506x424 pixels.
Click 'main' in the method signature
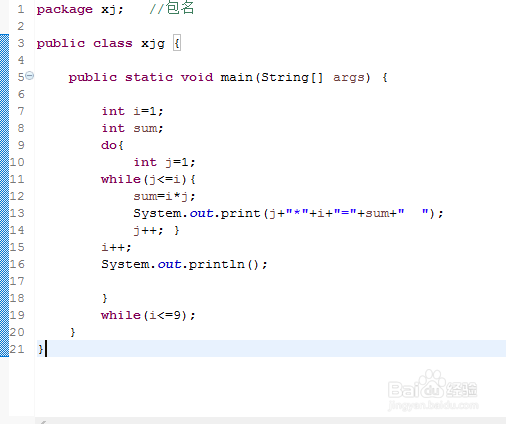point(236,77)
